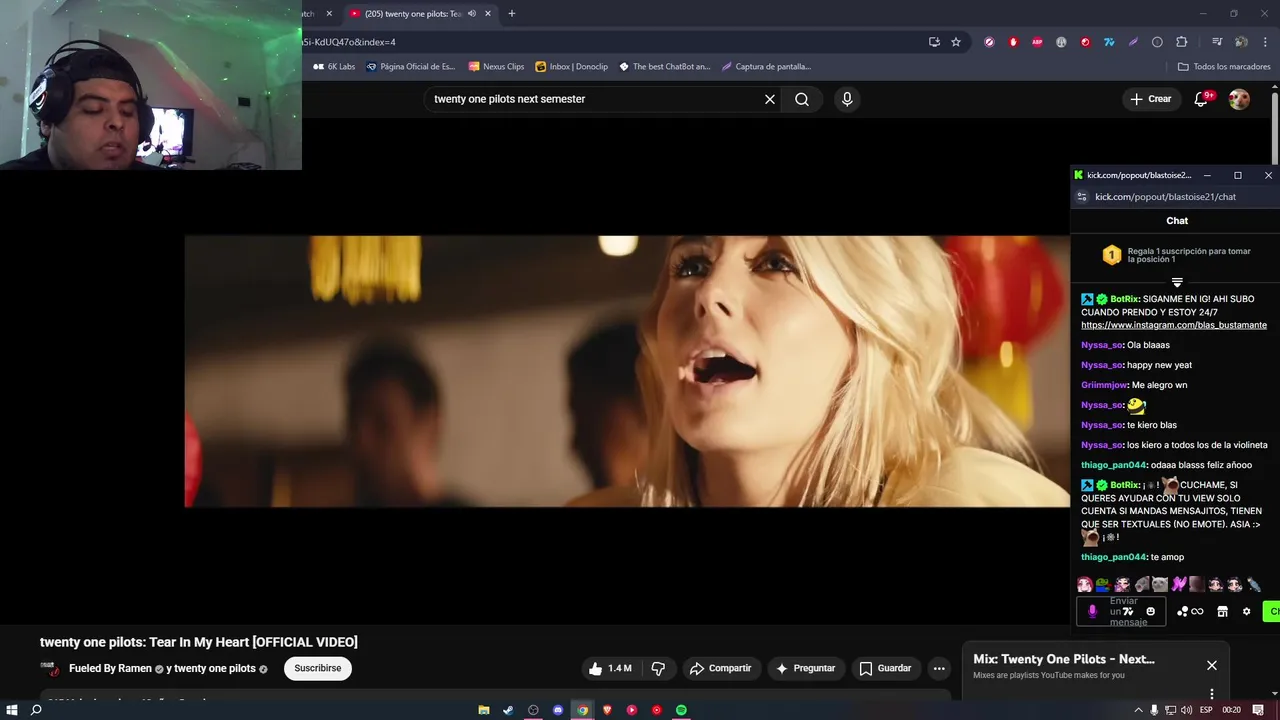Image resolution: width=1280 pixels, height=720 pixels.
Task: Open the Kick shop storefront icon
Action: click(x=1222, y=611)
